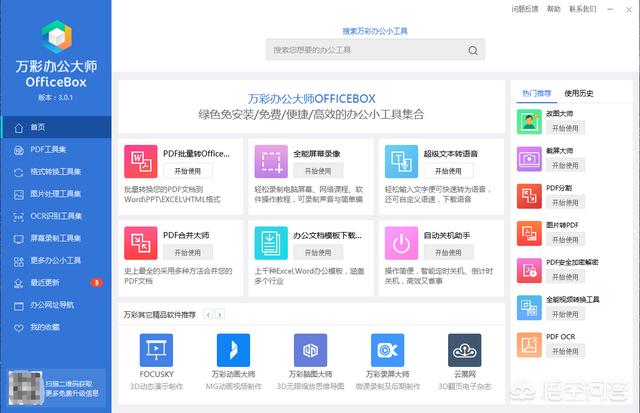Click PDF批量转Office card icon
This screenshot has width=640, height=413.
[x=141, y=161]
